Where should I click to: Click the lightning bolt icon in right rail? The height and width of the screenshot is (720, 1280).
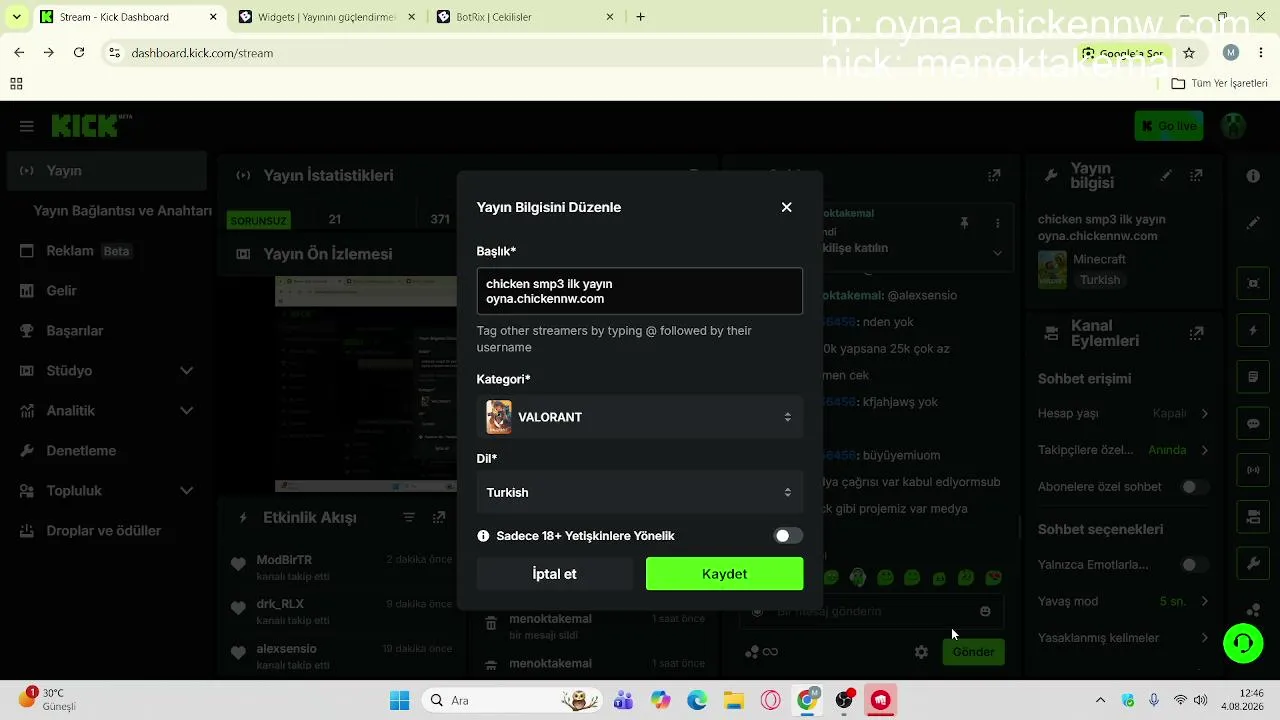tap(1253, 330)
